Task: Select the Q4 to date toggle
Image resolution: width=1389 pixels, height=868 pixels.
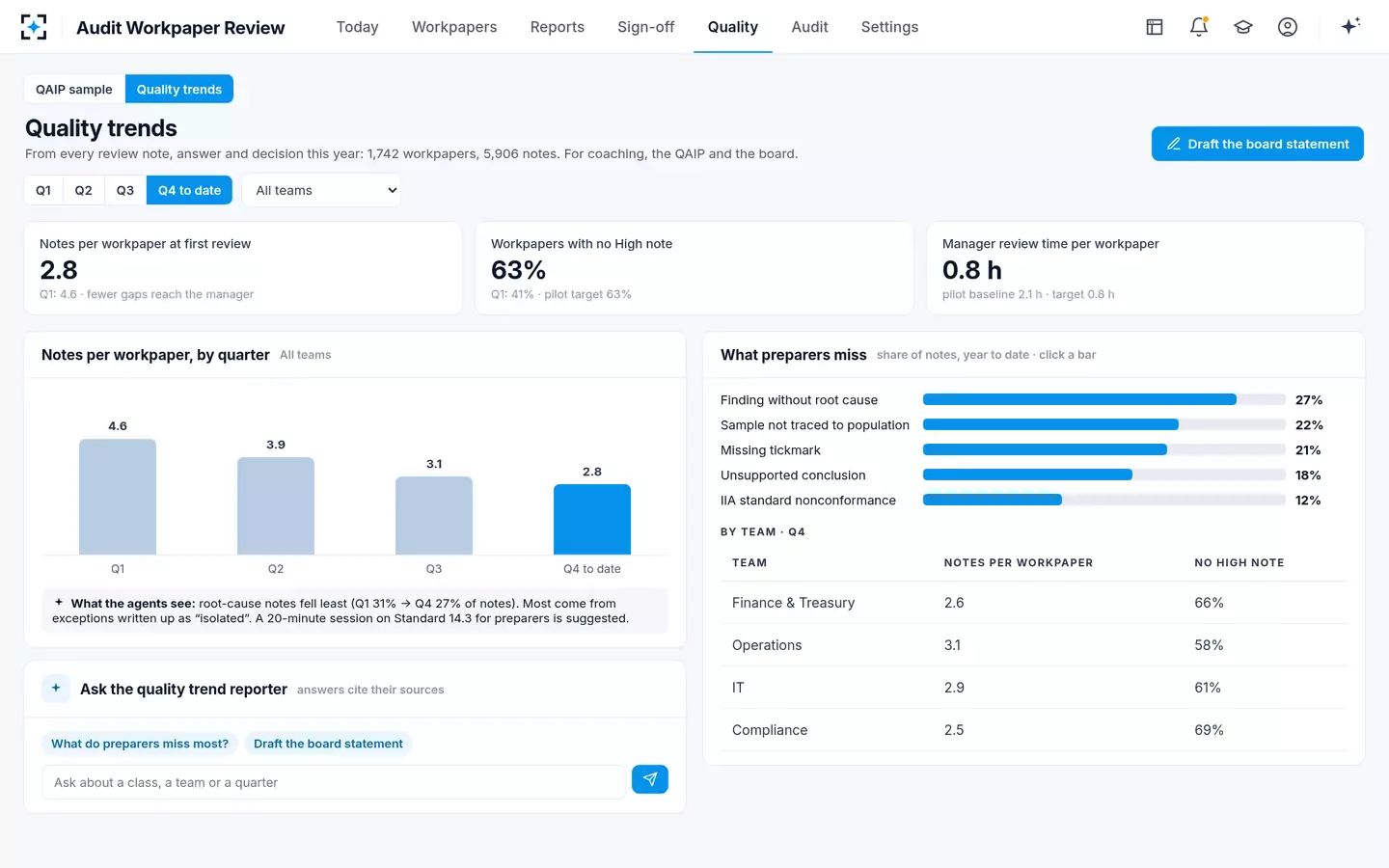Action: 190,190
